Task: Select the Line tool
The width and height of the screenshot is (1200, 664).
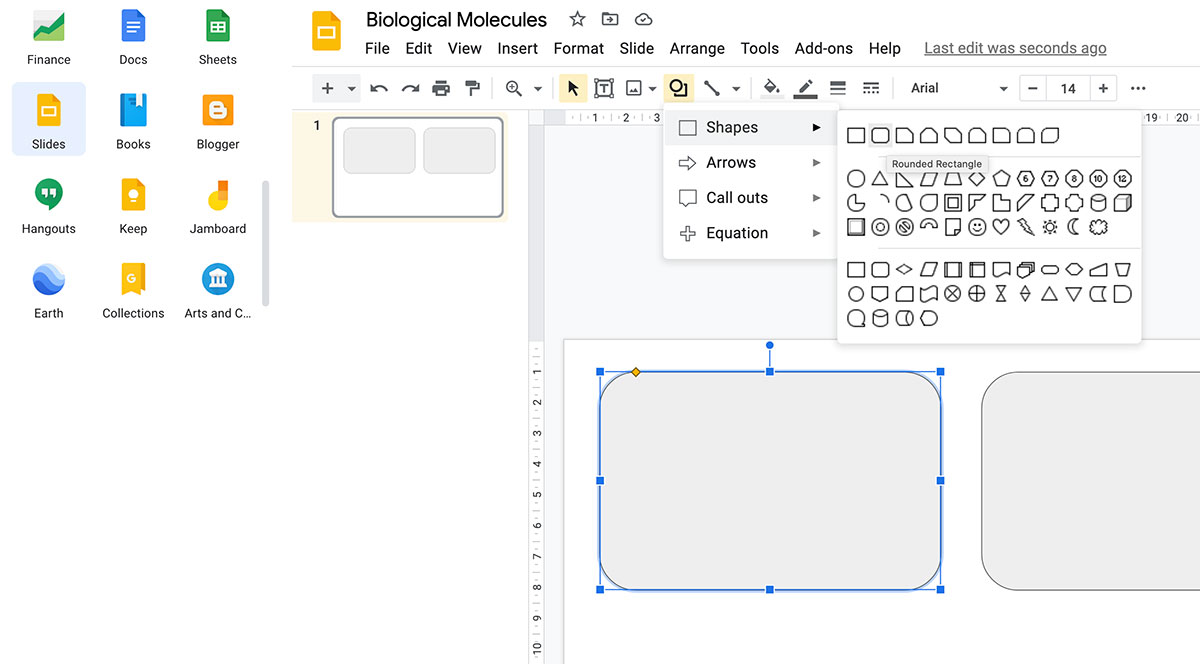Action: point(712,88)
